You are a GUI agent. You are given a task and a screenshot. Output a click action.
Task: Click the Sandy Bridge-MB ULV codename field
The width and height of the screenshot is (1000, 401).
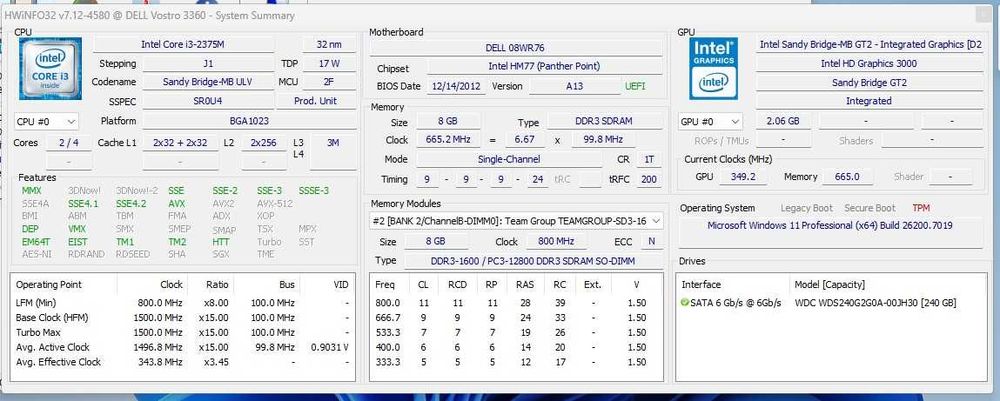point(208,82)
